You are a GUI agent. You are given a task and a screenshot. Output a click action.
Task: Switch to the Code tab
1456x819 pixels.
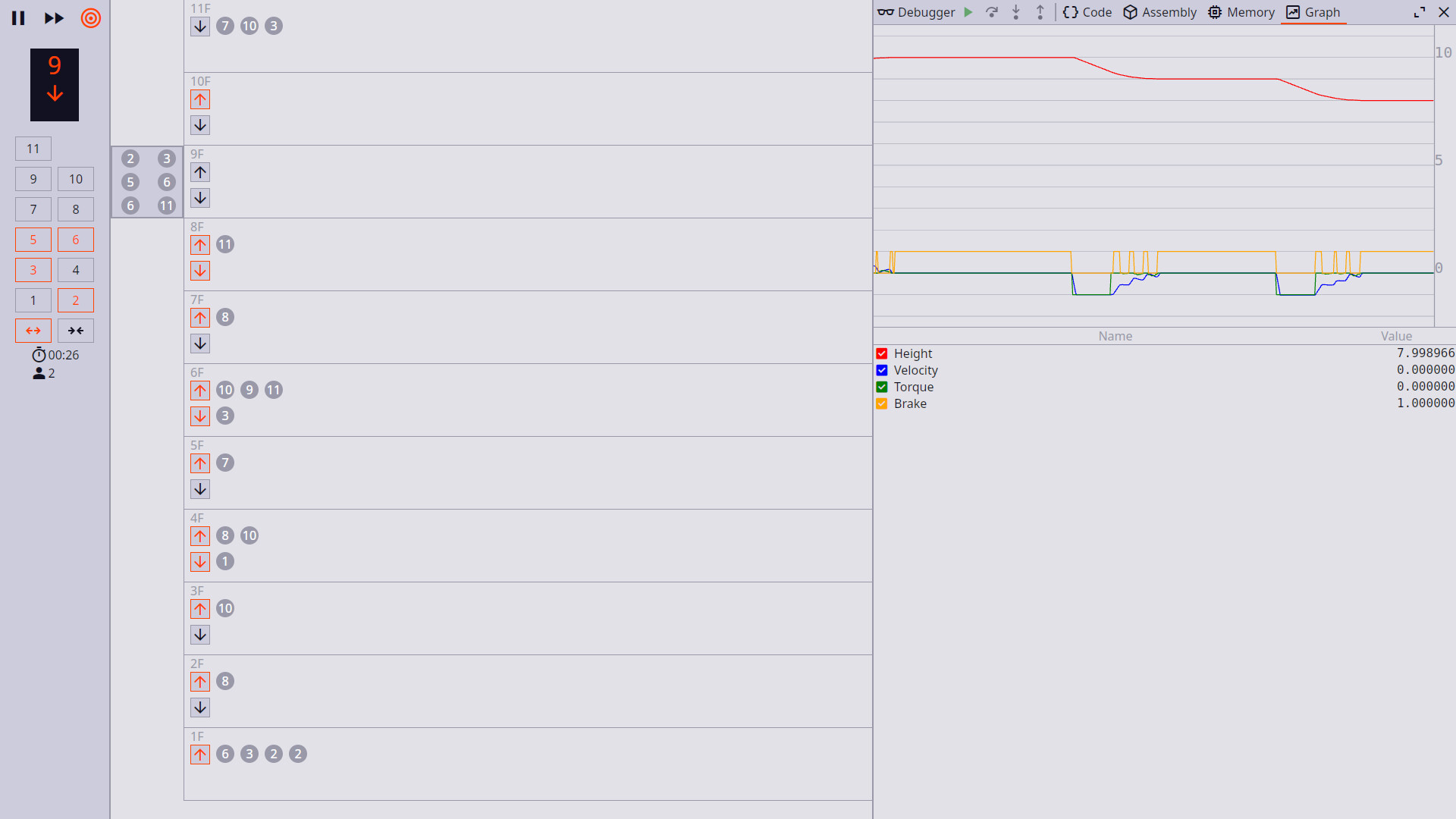click(x=1087, y=12)
